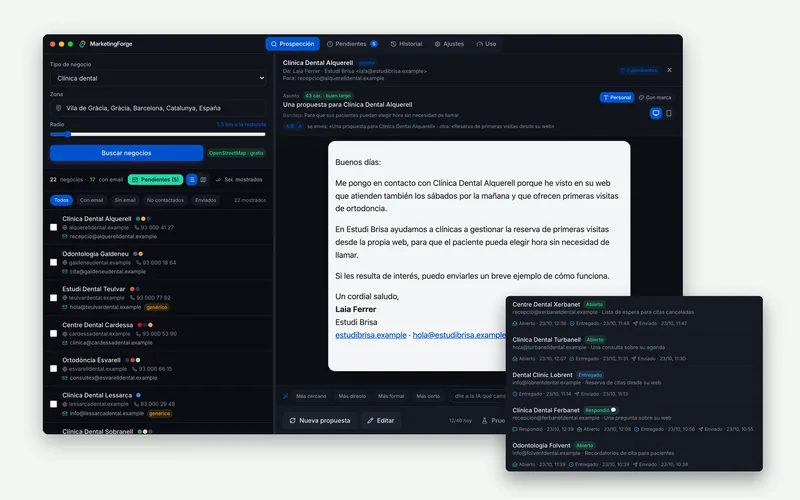Filter by Enviados chip
The width and height of the screenshot is (800, 500).
[x=206, y=200]
